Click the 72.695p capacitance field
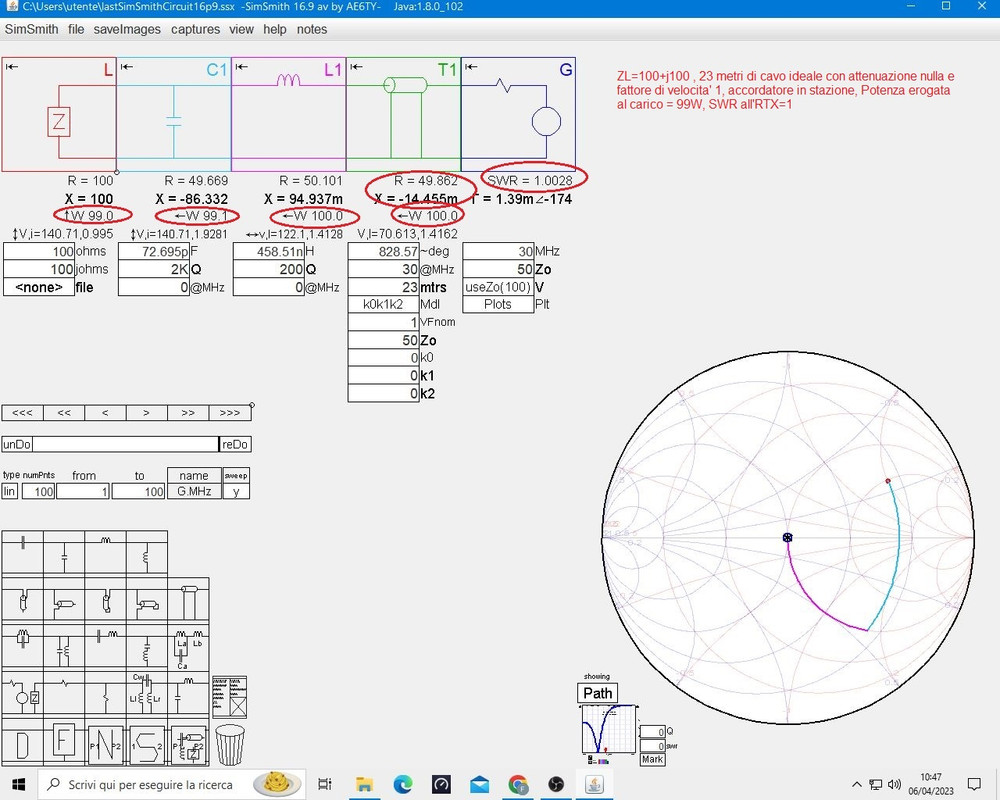The height and width of the screenshot is (800, 1000). click(x=154, y=251)
